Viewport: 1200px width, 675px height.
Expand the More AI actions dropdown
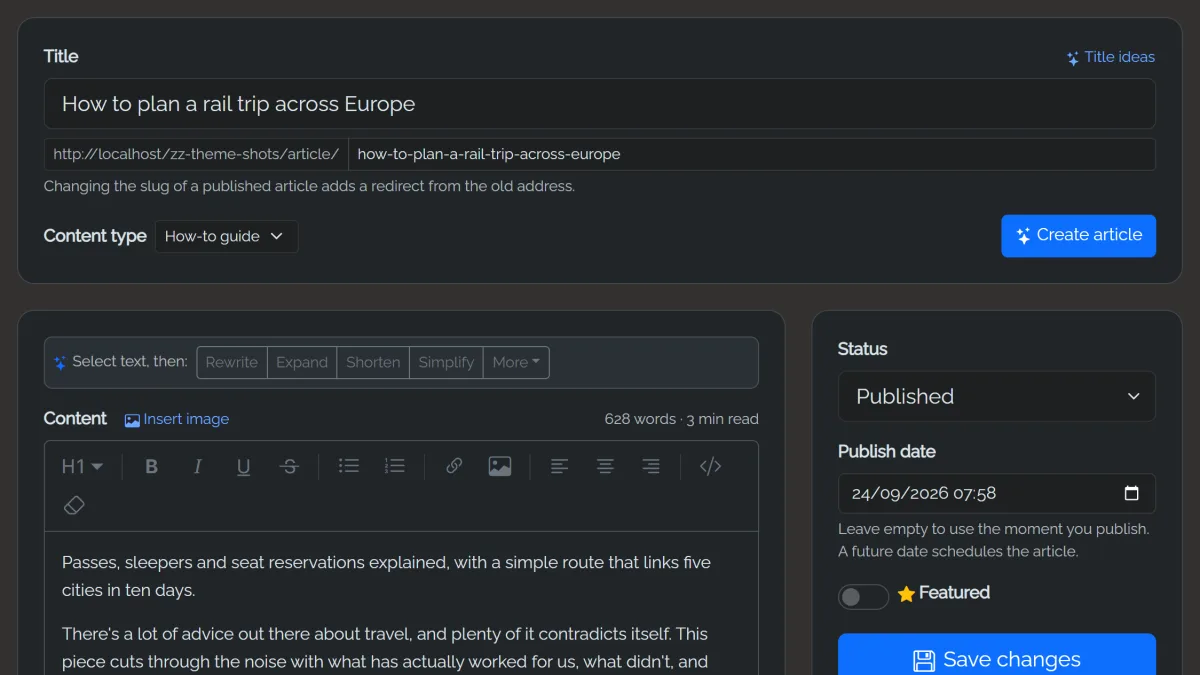pyautogui.click(x=516, y=362)
